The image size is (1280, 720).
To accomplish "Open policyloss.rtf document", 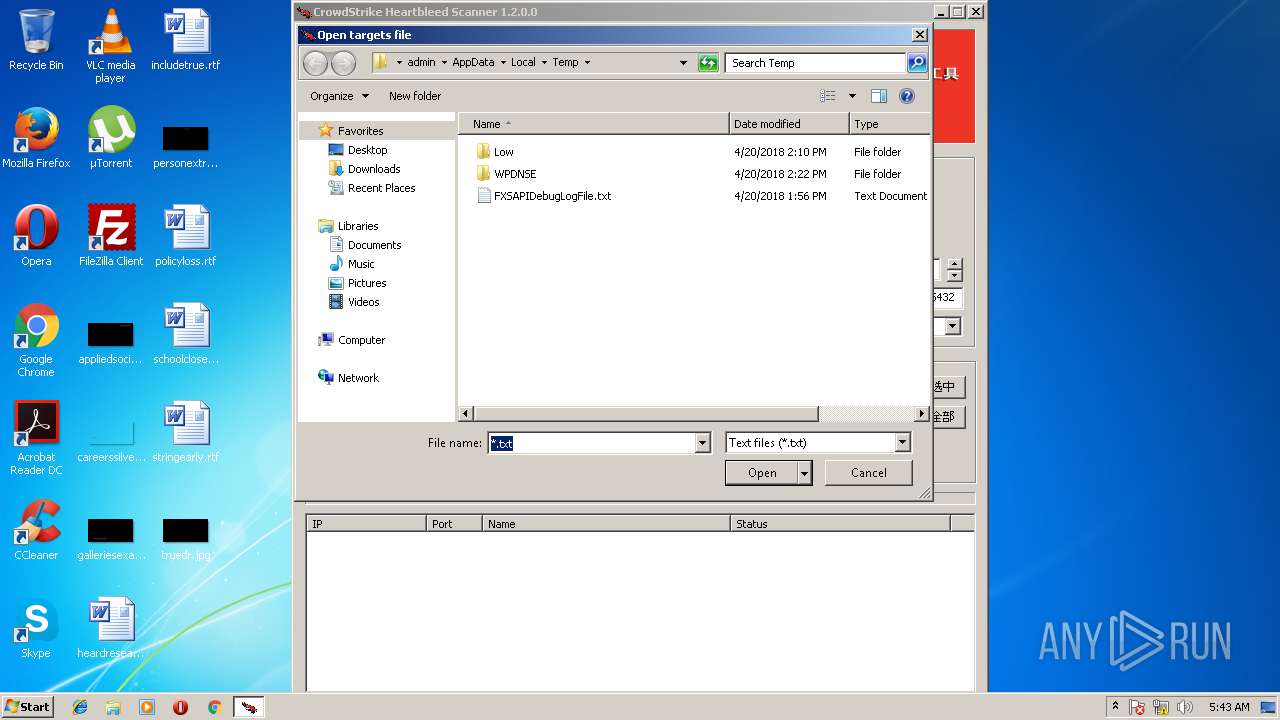I will pos(185,236).
